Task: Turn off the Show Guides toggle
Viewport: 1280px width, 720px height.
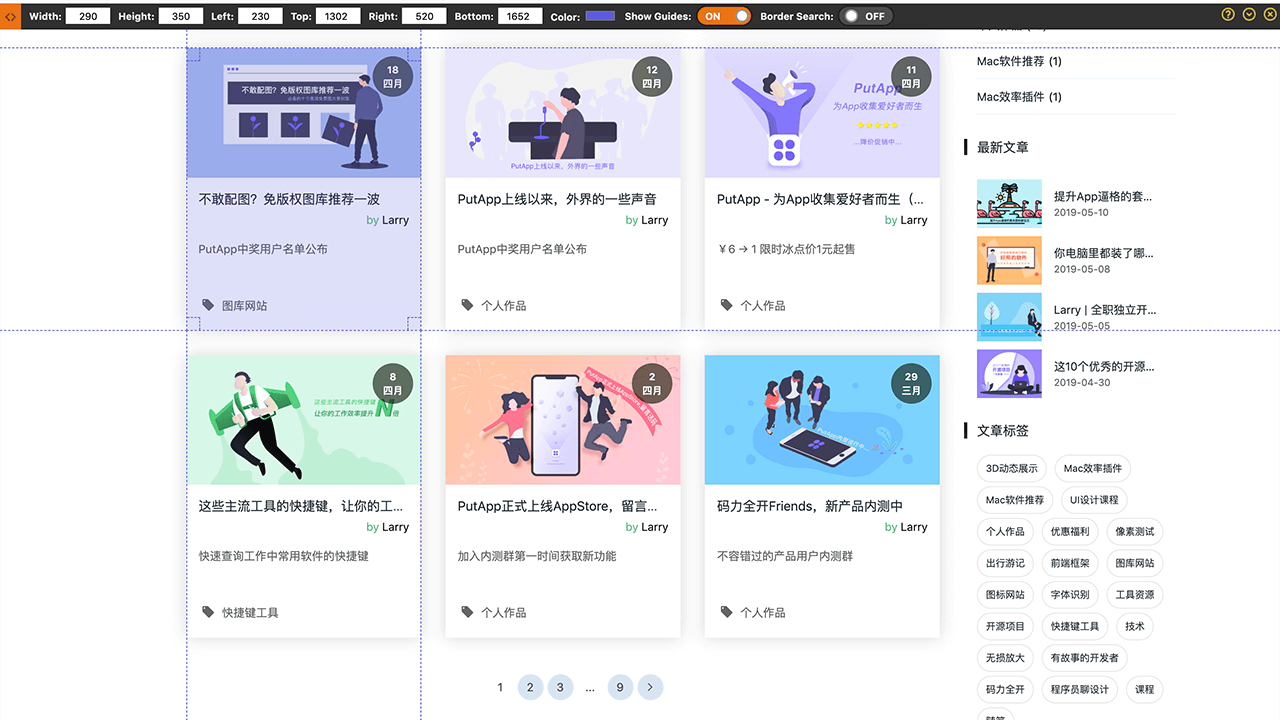Action: (x=724, y=16)
